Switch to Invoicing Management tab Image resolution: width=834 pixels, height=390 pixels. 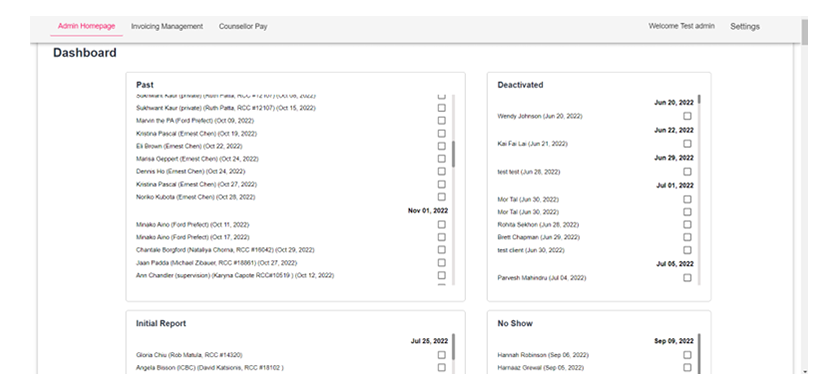(x=167, y=26)
